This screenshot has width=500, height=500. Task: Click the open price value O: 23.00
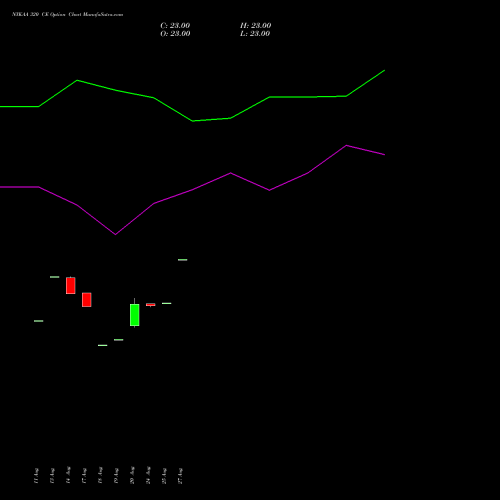175,33
